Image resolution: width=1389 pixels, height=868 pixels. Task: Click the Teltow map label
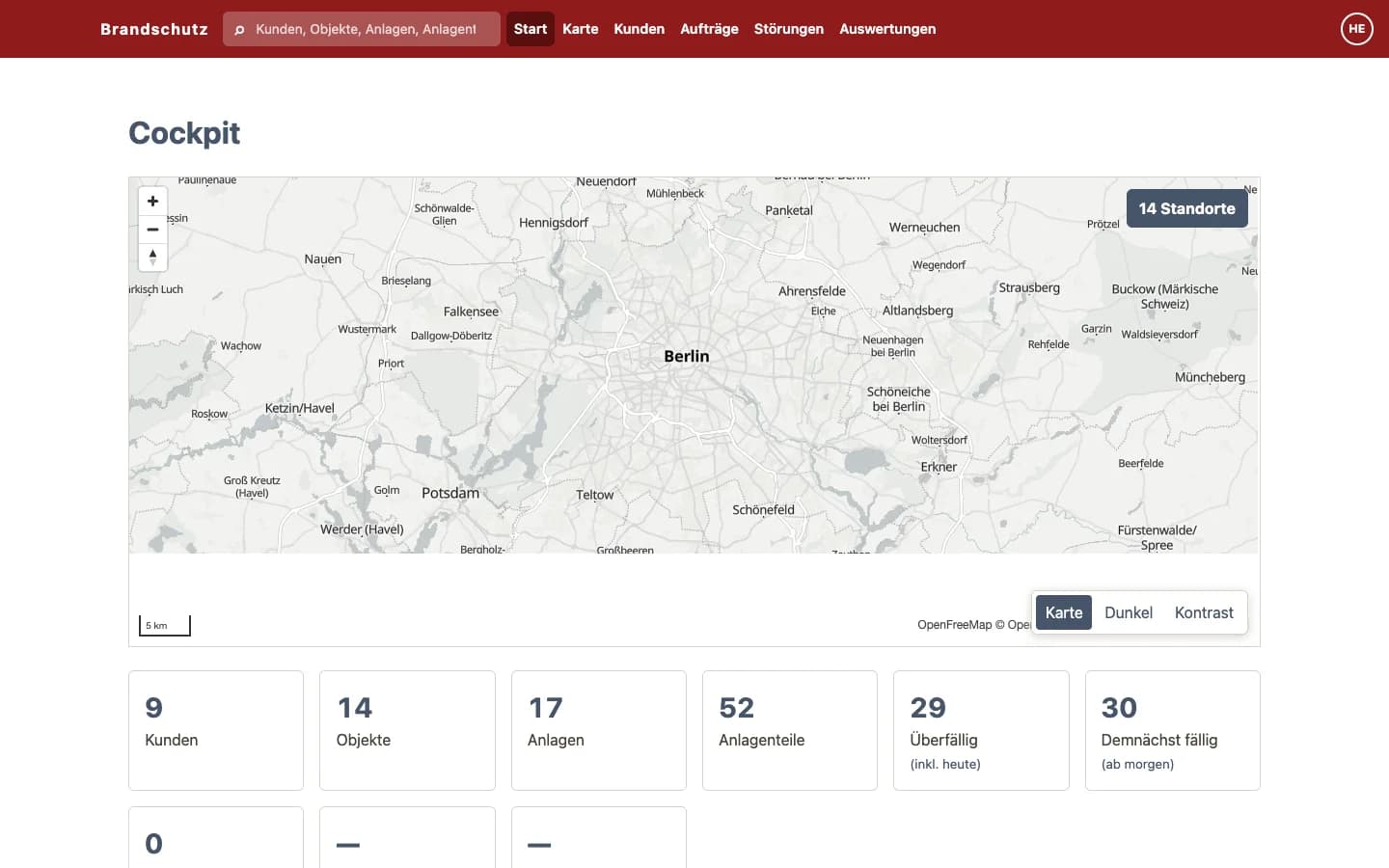click(x=594, y=495)
